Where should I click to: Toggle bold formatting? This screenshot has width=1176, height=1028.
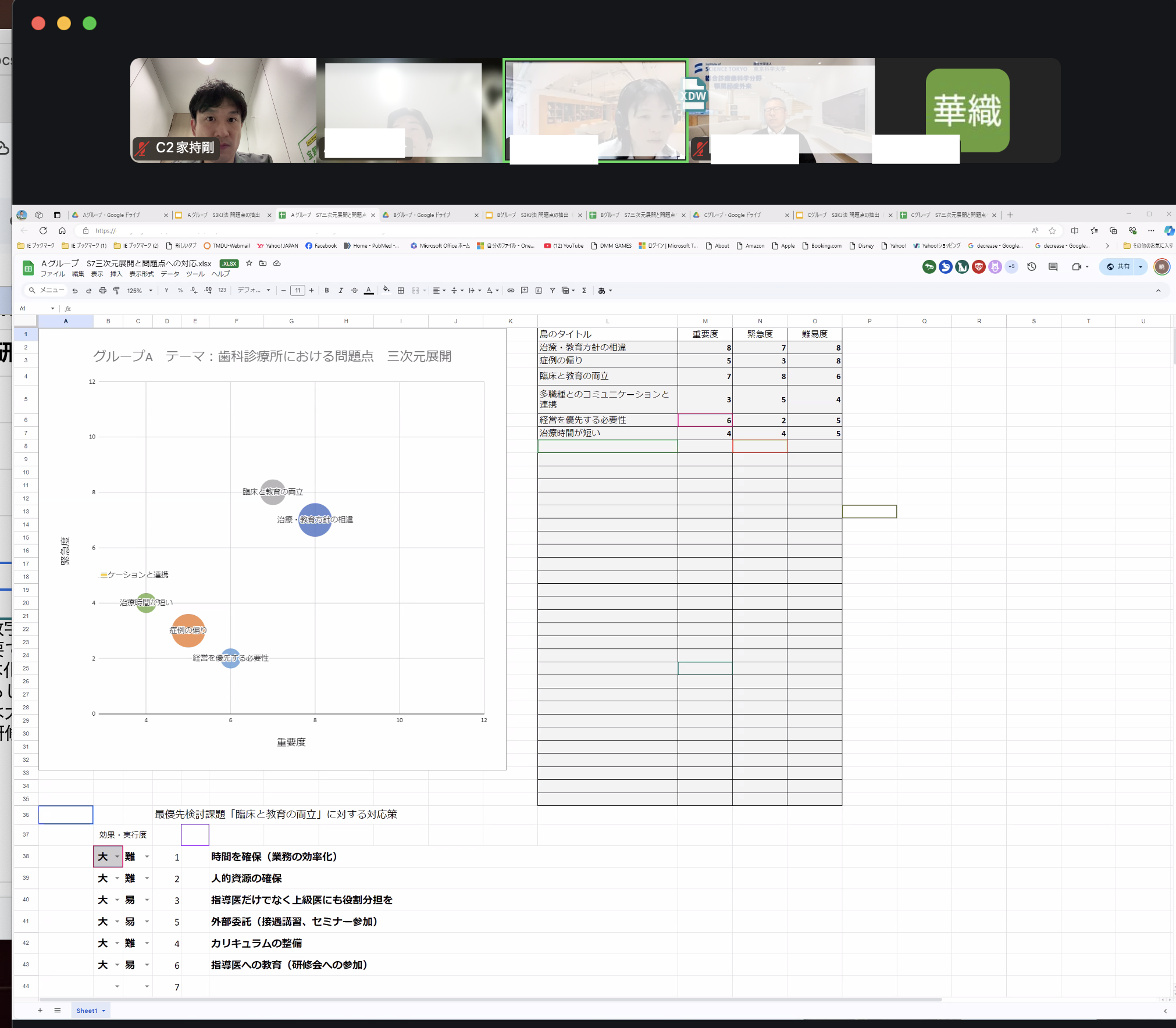click(x=327, y=291)
